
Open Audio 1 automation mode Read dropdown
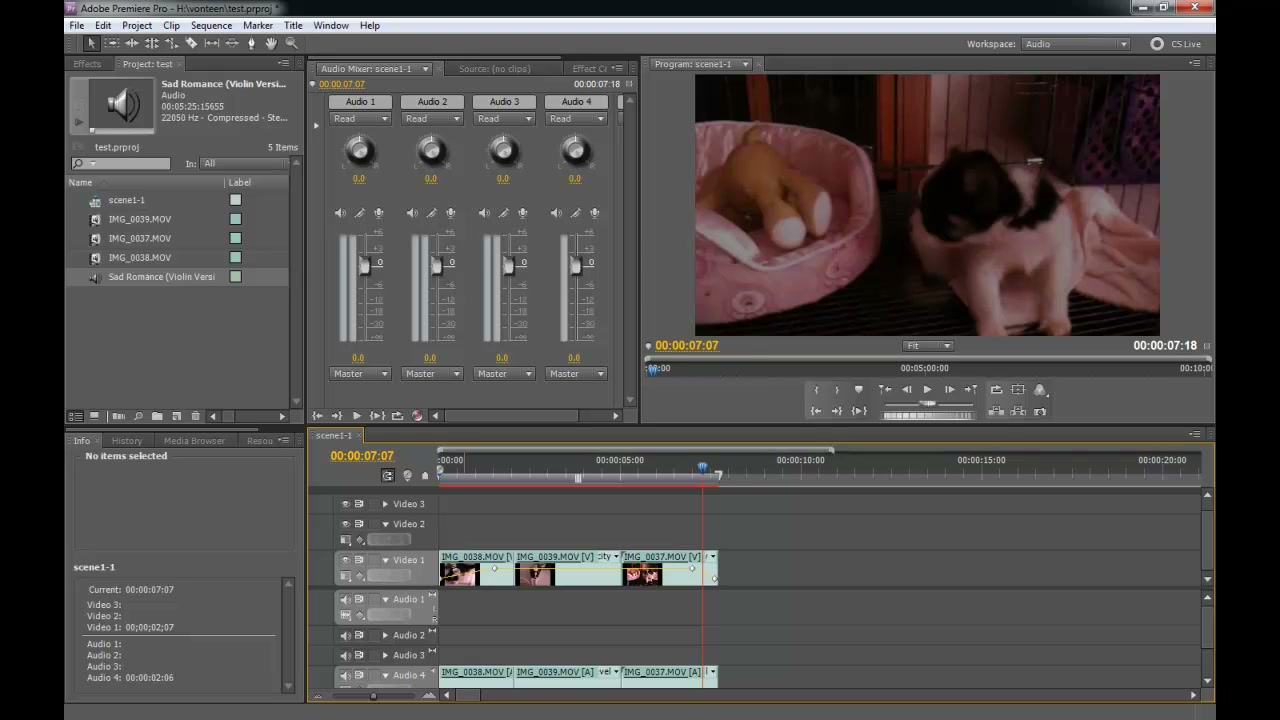point(360,119)
